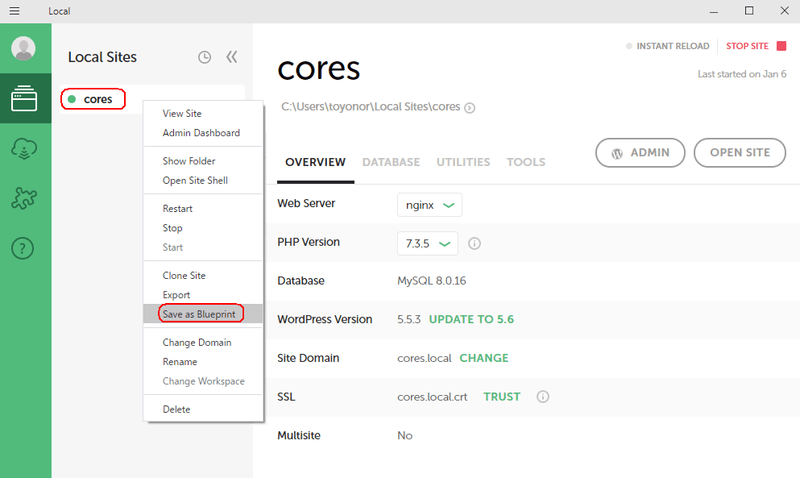This screenshot has height=478, width=800.
Task: Click the recent sites clock icon
Action: click(205, 57)
